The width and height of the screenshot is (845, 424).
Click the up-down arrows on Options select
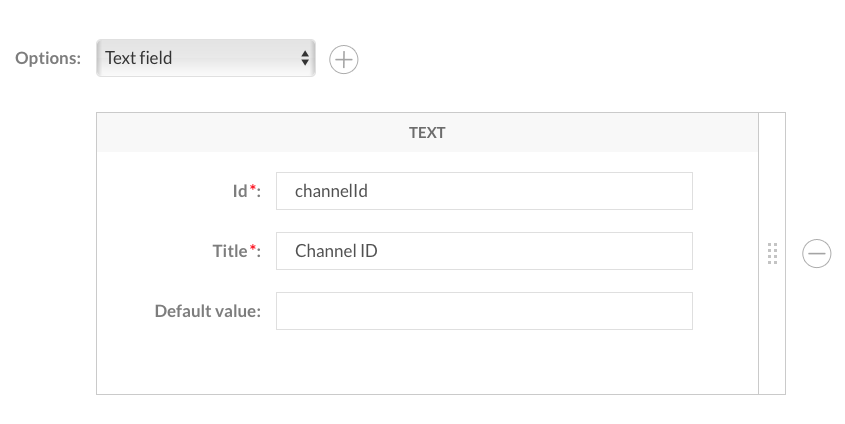pos(305,58)
